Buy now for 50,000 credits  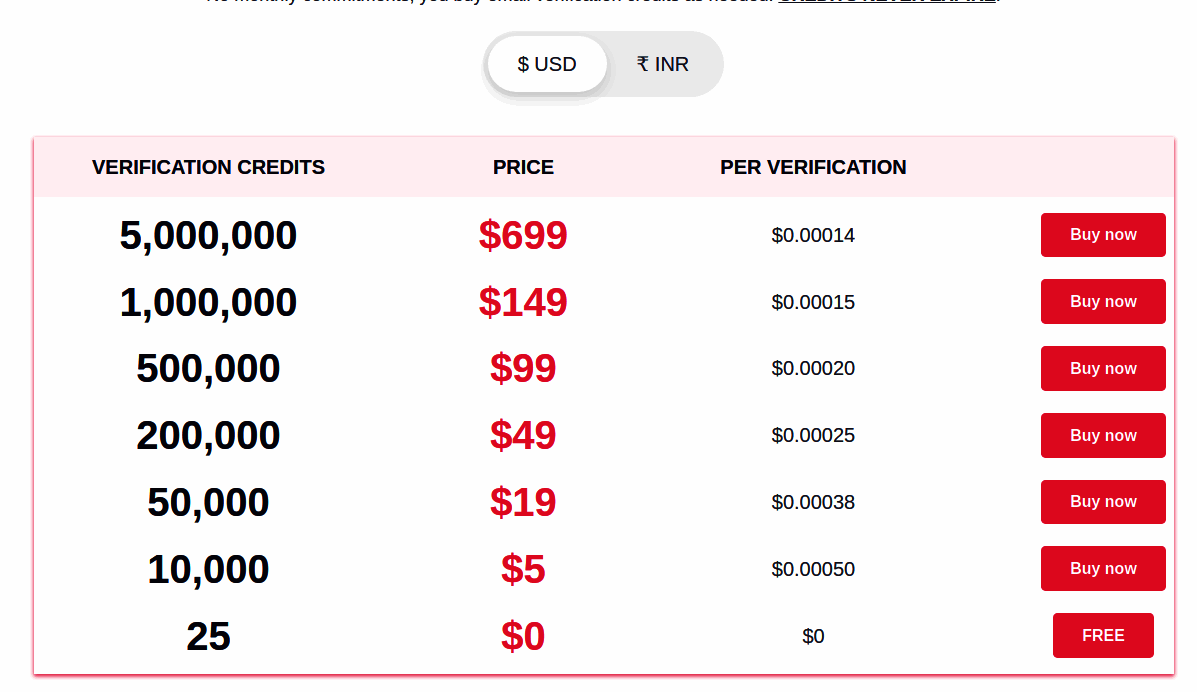[x=1103, y=502]
